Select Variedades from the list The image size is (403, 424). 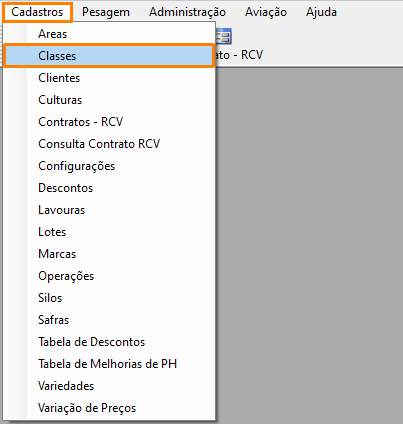click(109, 386)
